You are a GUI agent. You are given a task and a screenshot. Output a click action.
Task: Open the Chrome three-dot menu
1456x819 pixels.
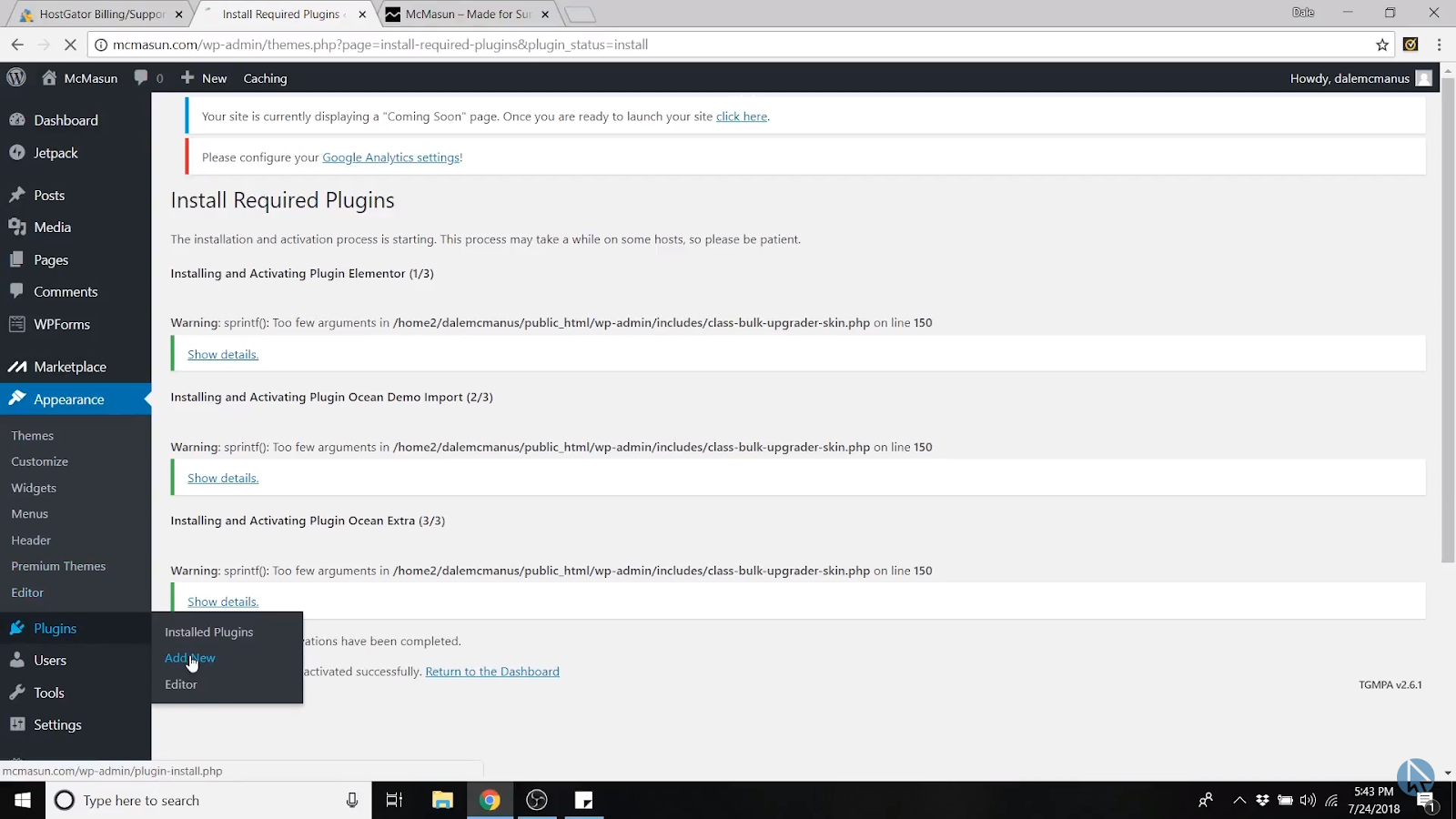point(1439,45)
